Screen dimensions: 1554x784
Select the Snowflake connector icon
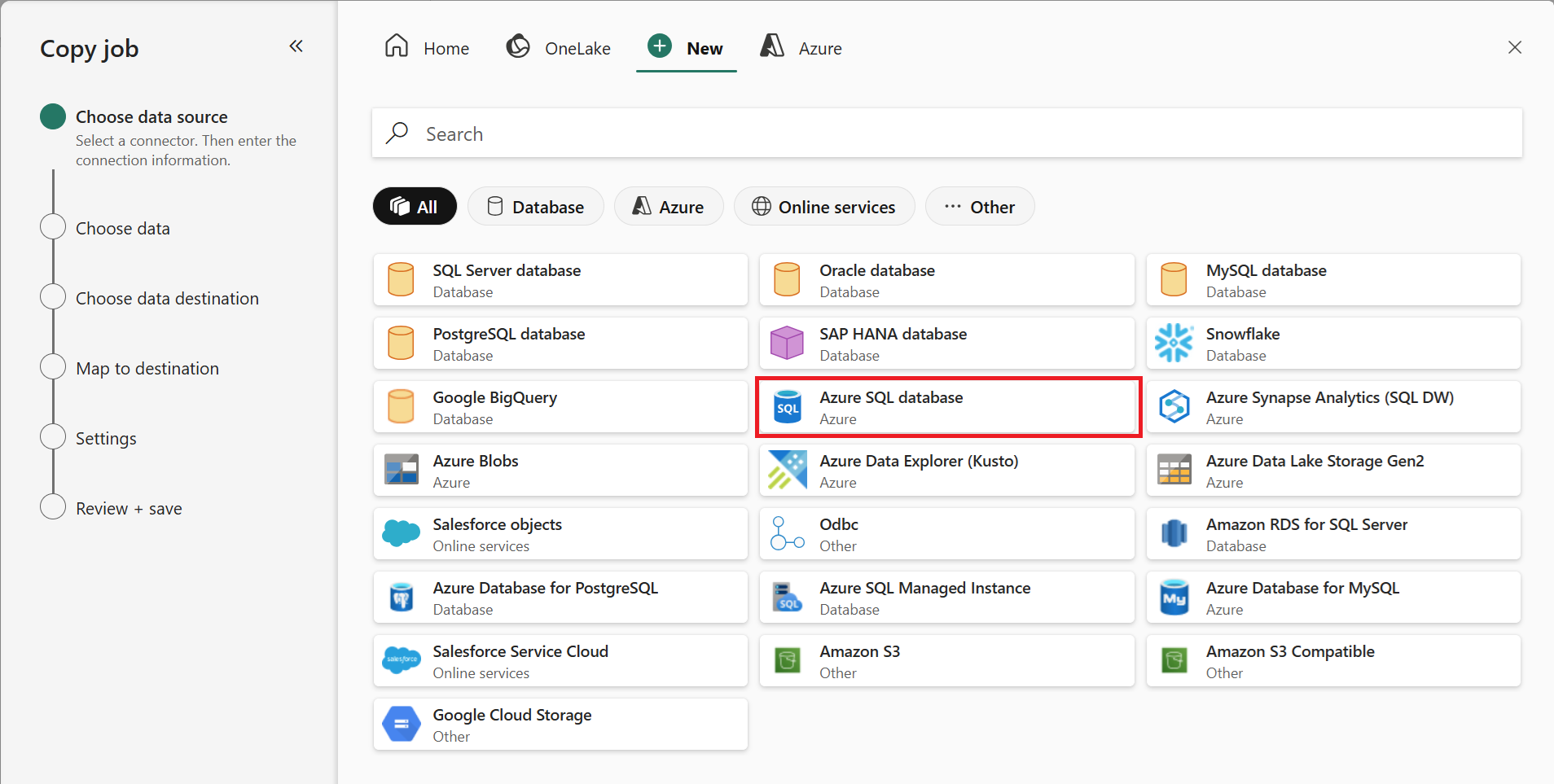(1174, 343)
